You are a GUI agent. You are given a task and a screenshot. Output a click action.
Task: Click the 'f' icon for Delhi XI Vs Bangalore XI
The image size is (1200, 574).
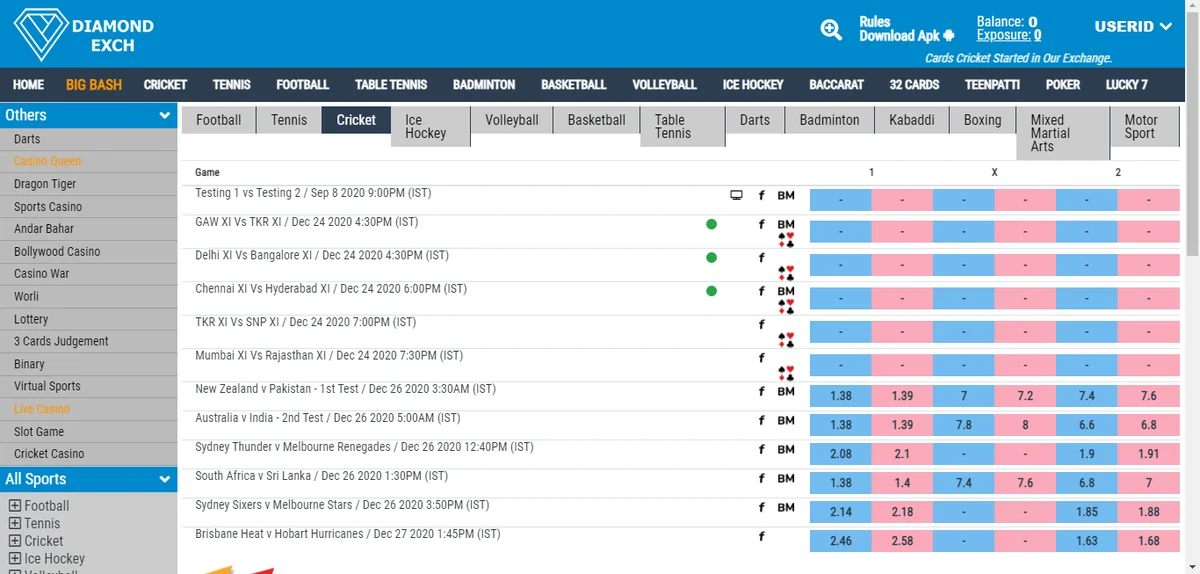pos(761,257)
